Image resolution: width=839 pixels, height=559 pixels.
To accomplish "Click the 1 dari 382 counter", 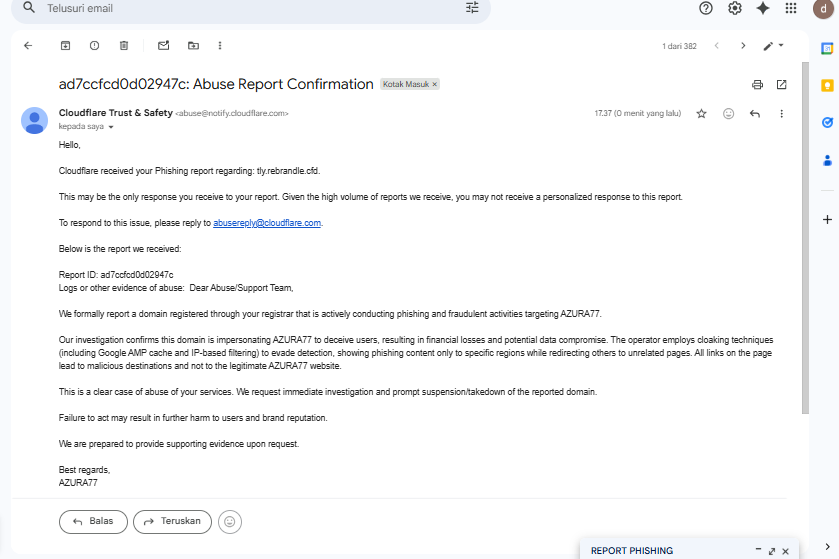I will click(680, 46).
